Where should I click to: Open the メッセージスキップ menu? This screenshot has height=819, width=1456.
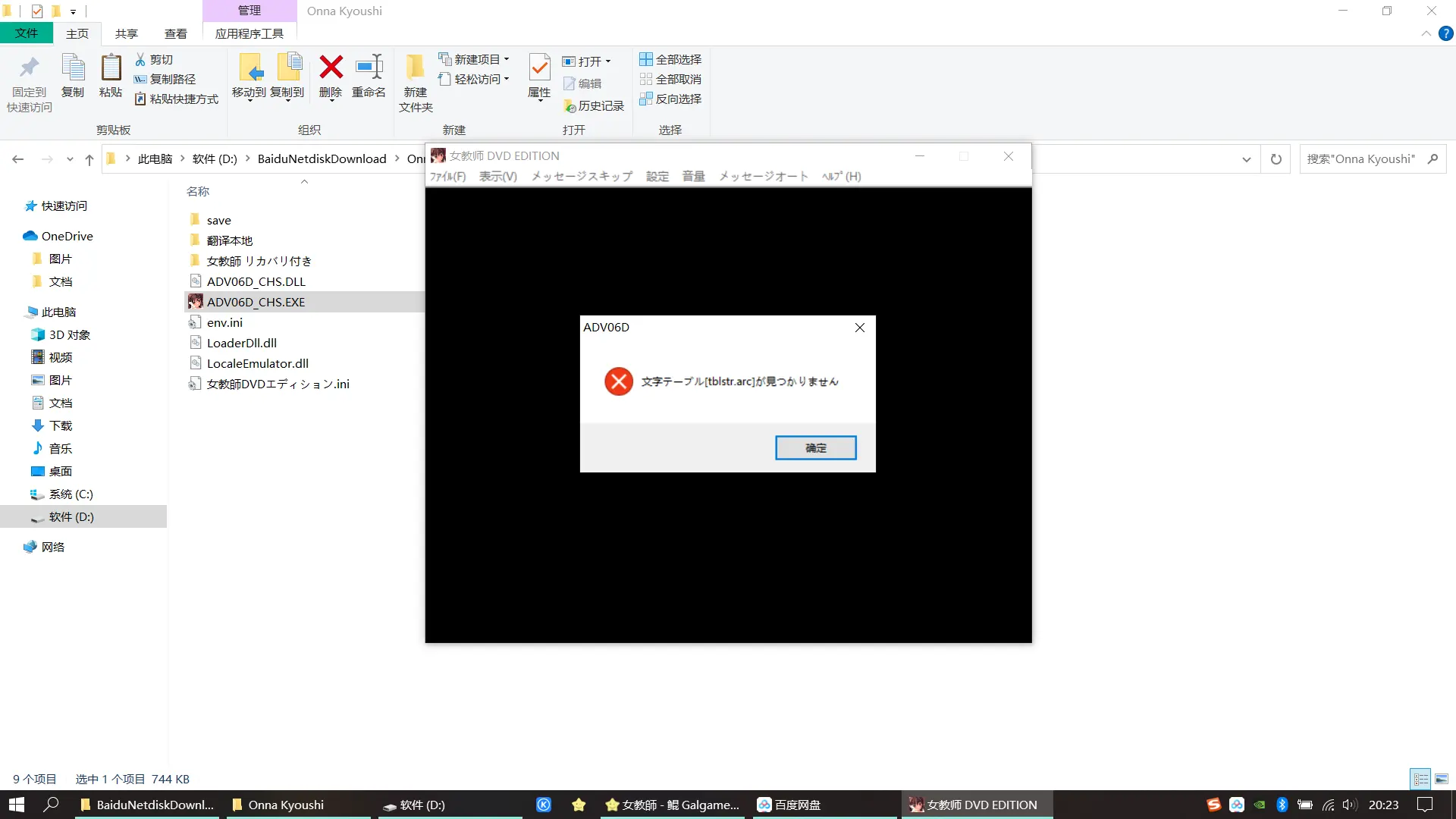(582, 177)
